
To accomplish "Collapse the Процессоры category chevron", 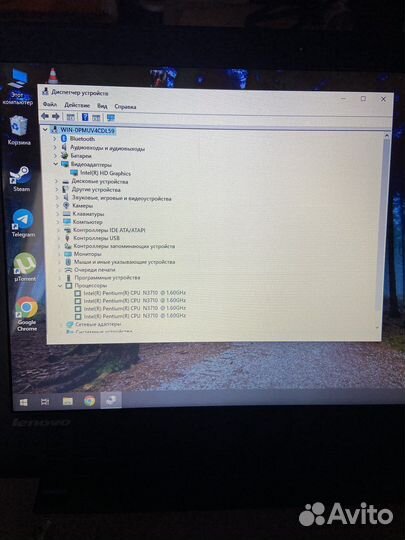I will click(x=60, y=285).
